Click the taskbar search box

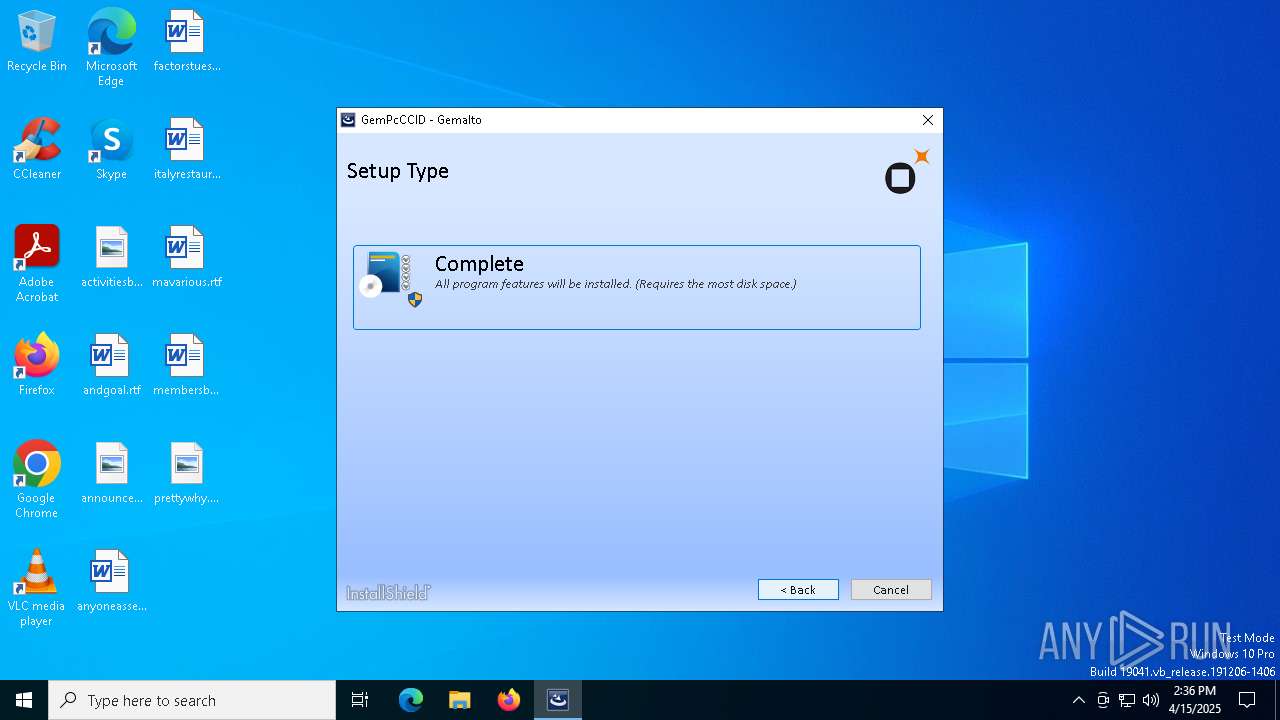click(192, 700)
